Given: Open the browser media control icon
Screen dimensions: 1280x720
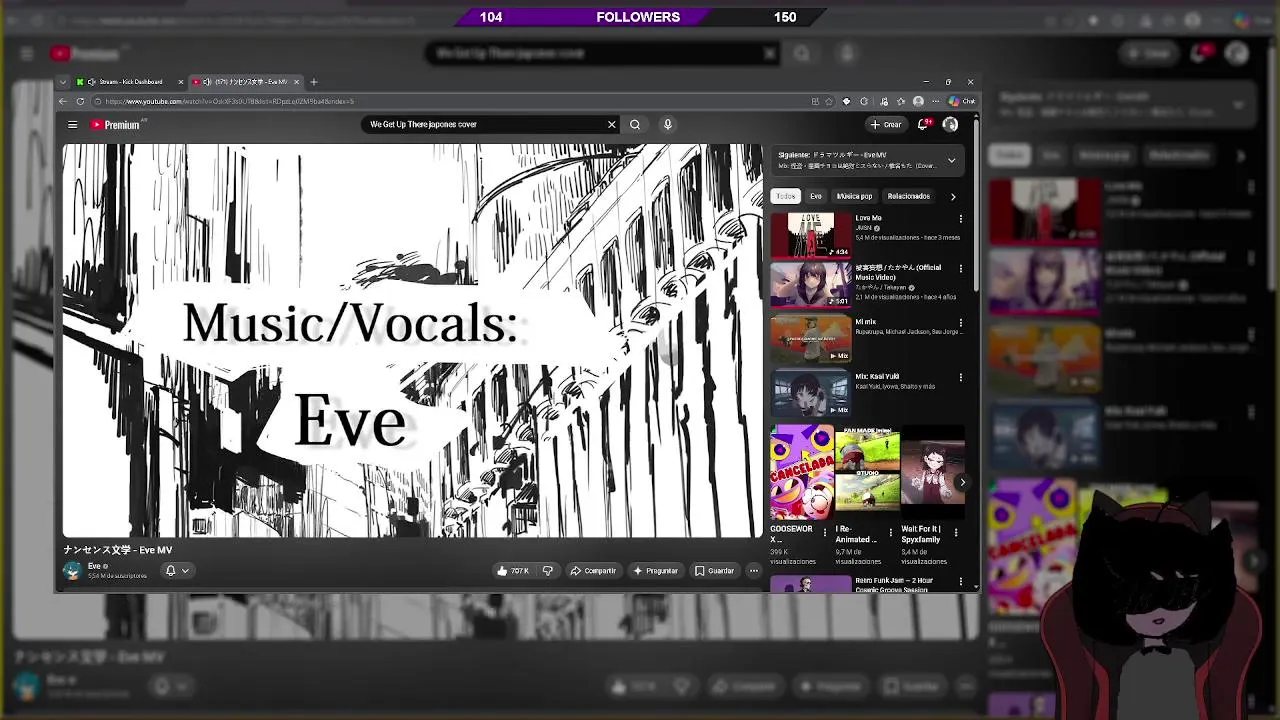Looking at the screenshot, I should (x=883, y=101).
